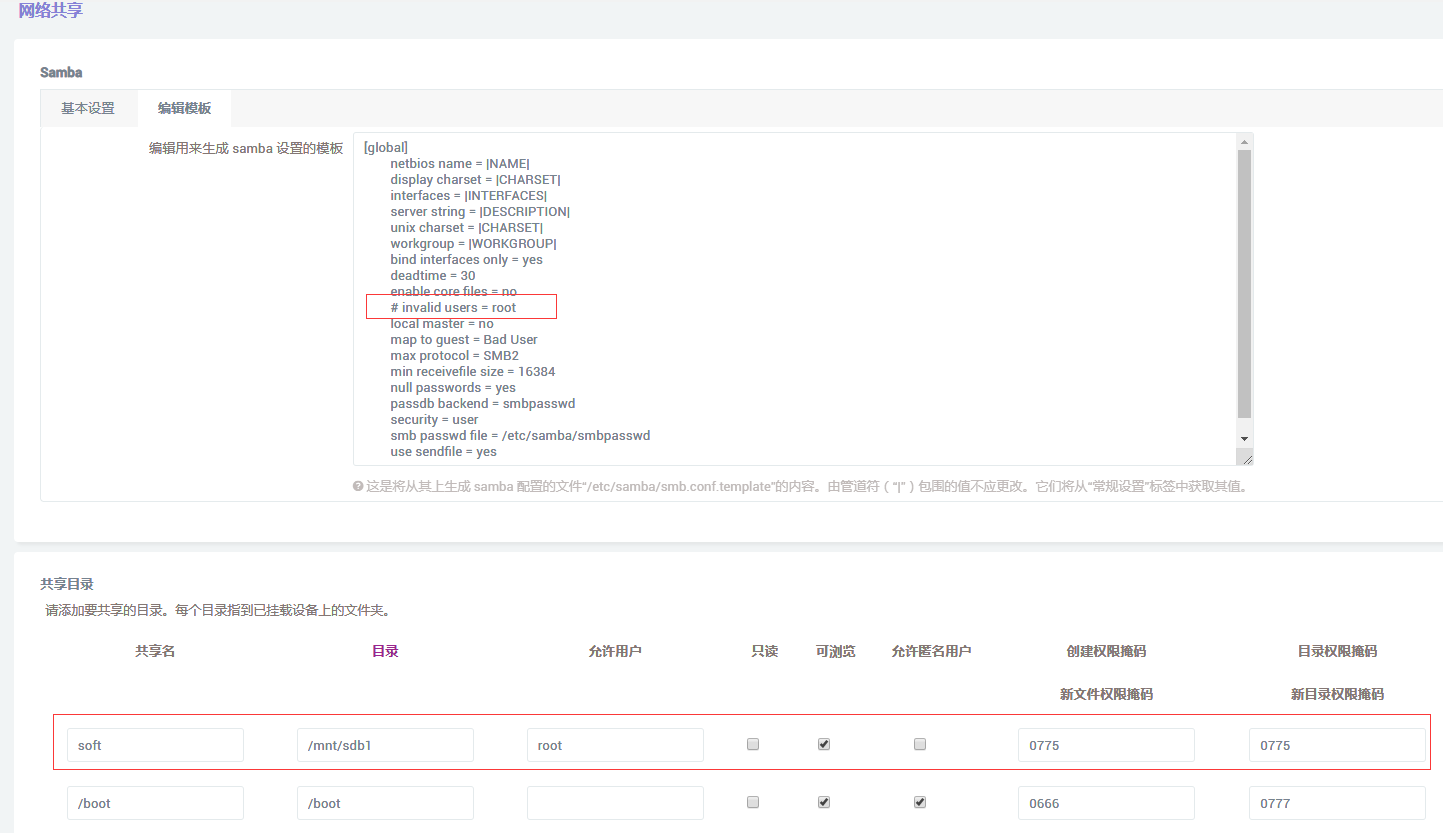The image size is (1443, 833).
Task: Switch to the 基本设置 tab
Action: coord(88,108)
